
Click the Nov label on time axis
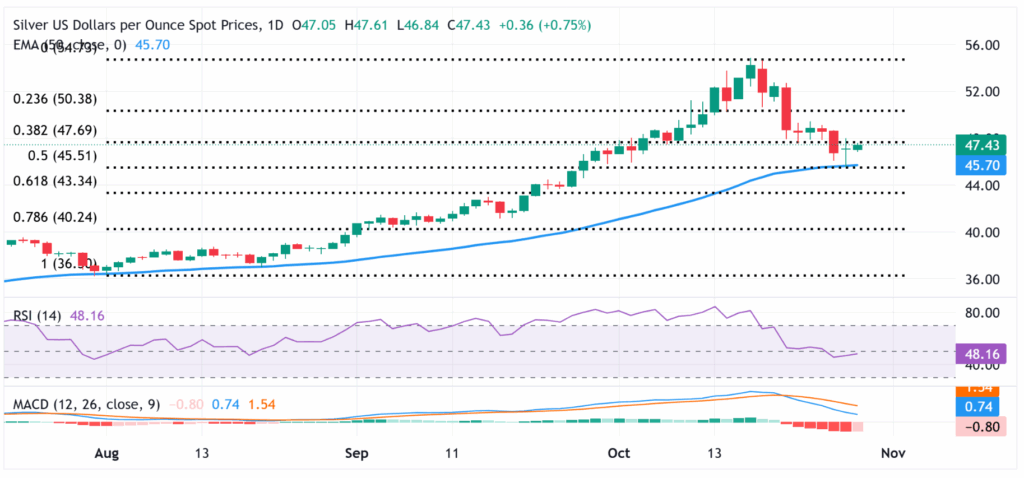tap(892, 454)
